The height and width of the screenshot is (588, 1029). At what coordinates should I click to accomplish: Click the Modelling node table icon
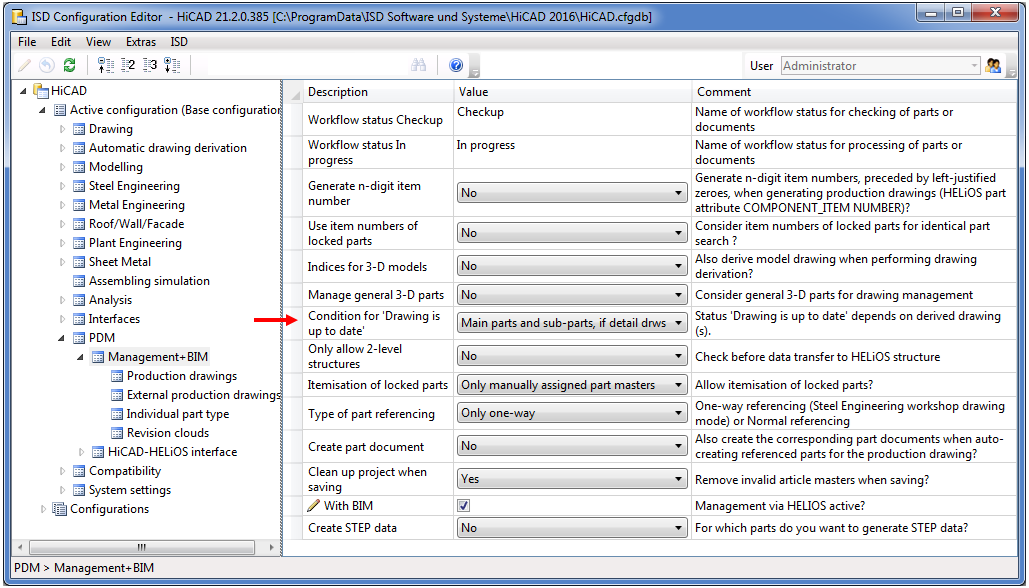pos(79,167)
